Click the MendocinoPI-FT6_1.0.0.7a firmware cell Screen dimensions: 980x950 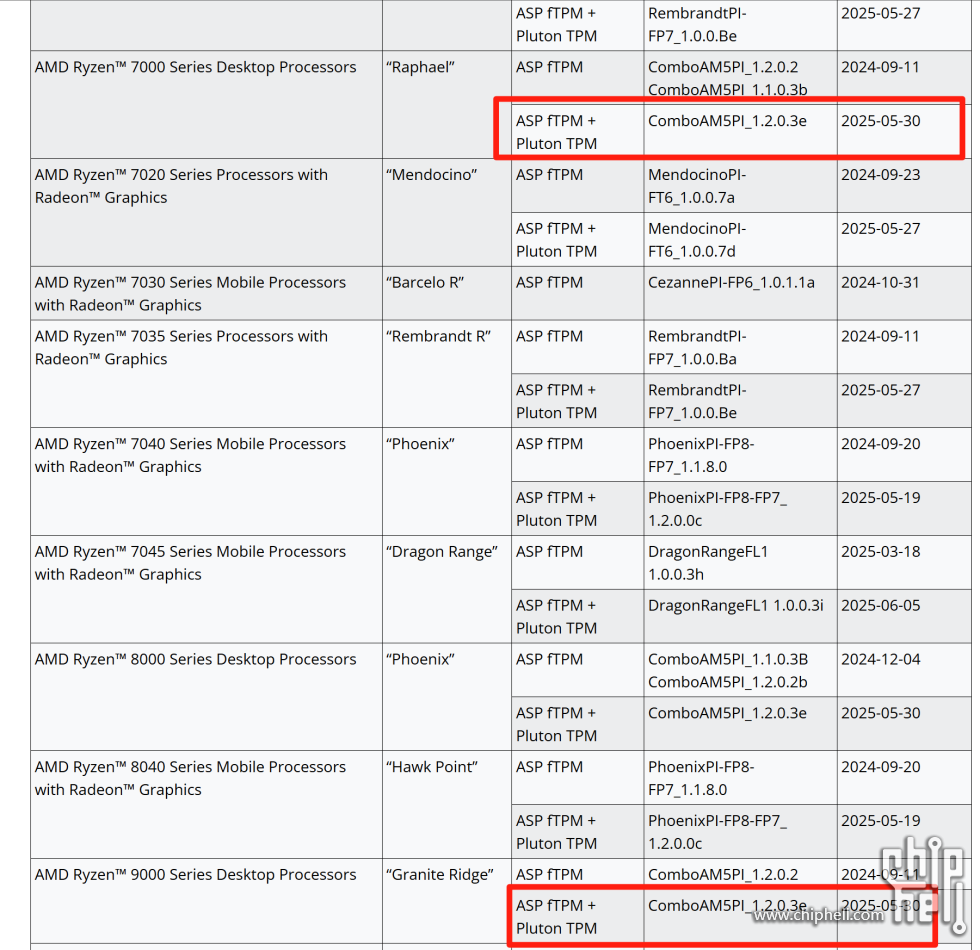(x=741, y=186)
